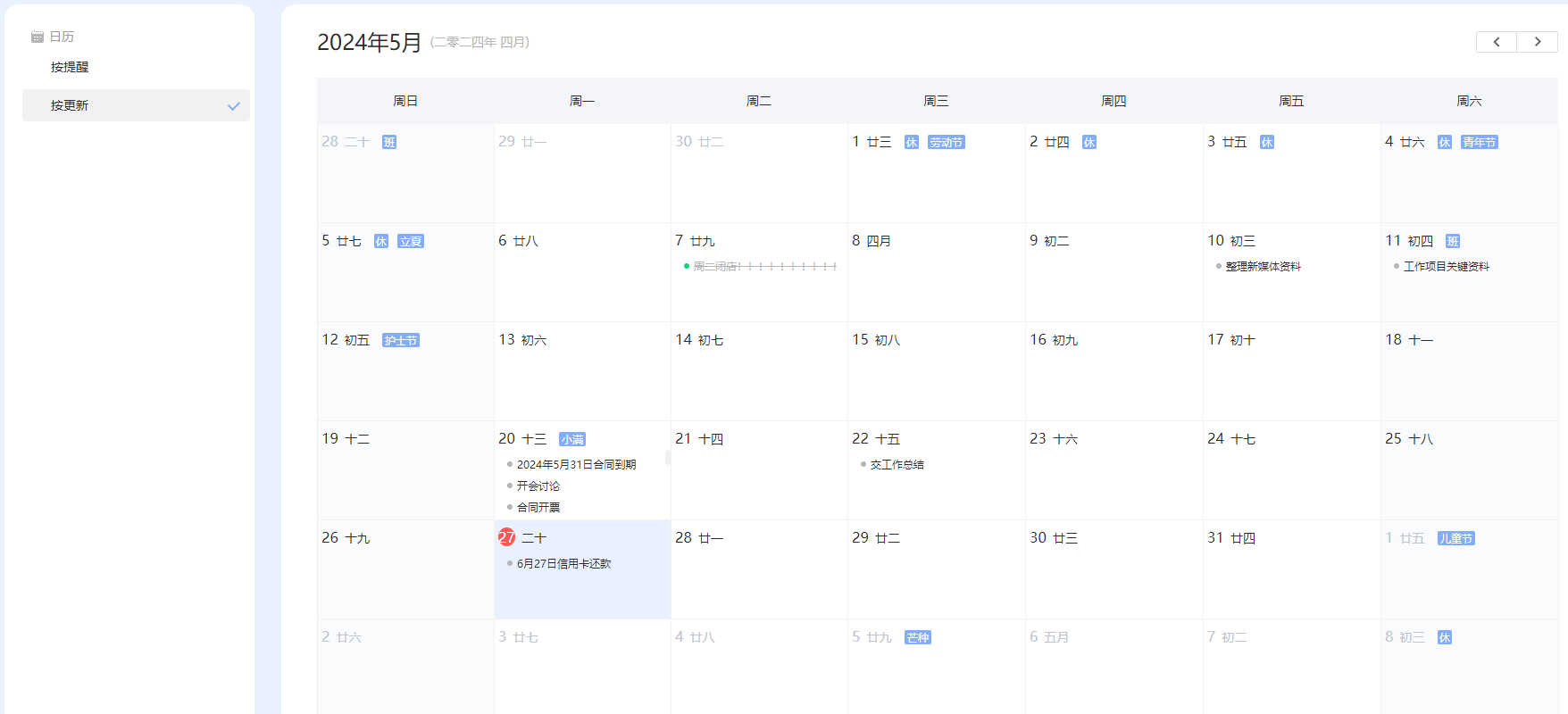
Task: Click the 休 badge on May 2
Action: pyautogui.click(x=1089, y=142)
